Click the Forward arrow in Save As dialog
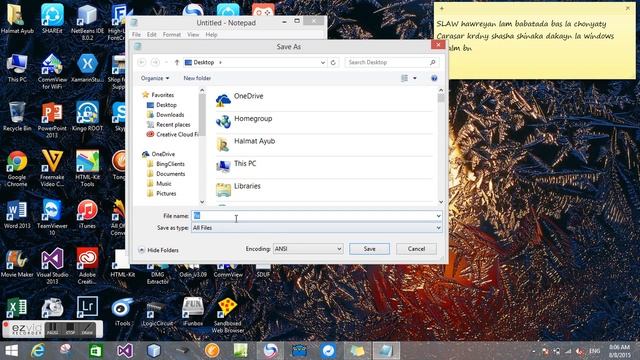Image resolution: width=640 pixels, height=360 pixels. [155, 62]
